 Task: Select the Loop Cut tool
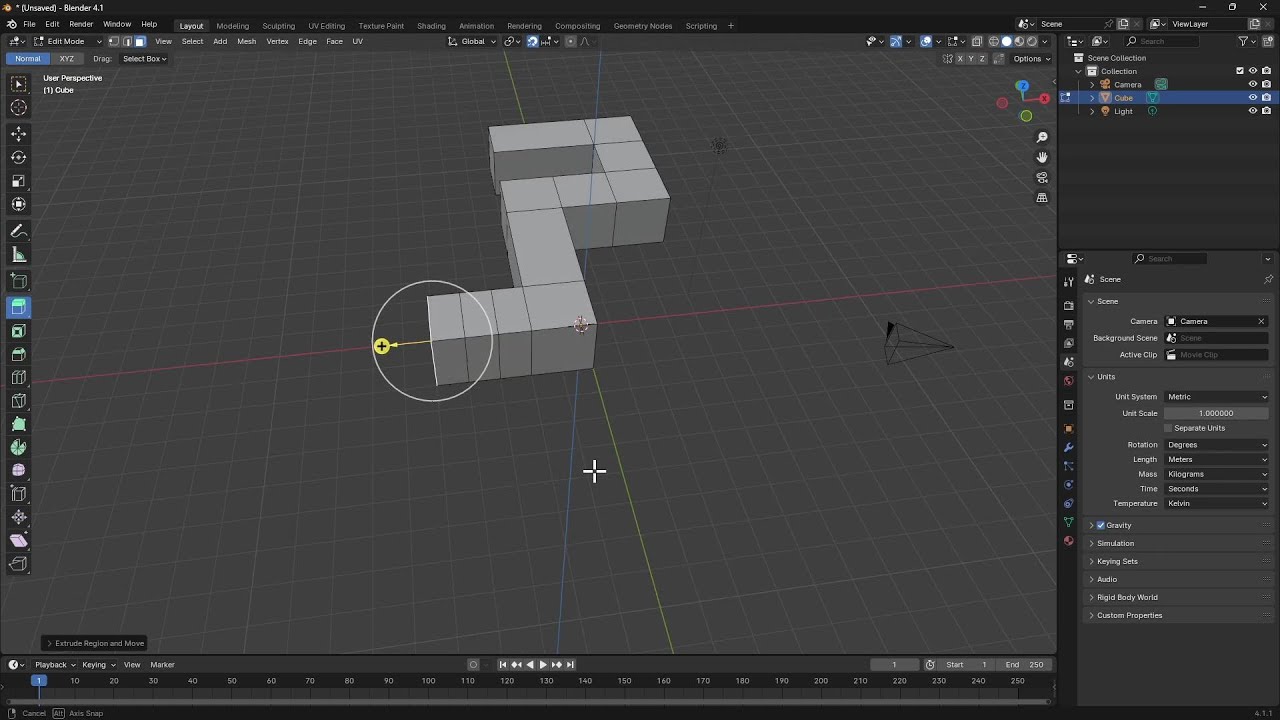[x=19, y=378]
